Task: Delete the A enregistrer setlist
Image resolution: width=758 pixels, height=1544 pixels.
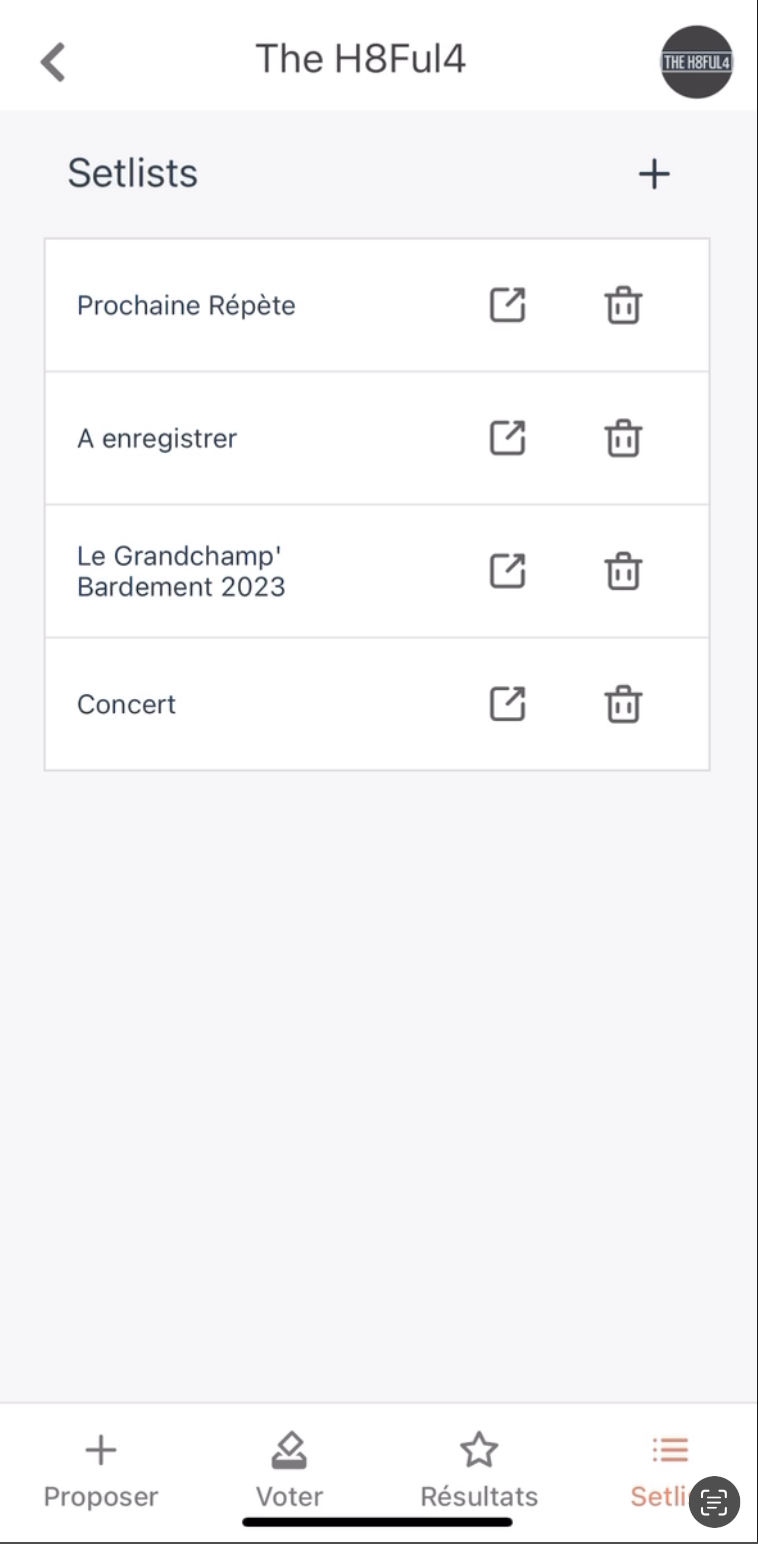Action: [x=623, y=438]
